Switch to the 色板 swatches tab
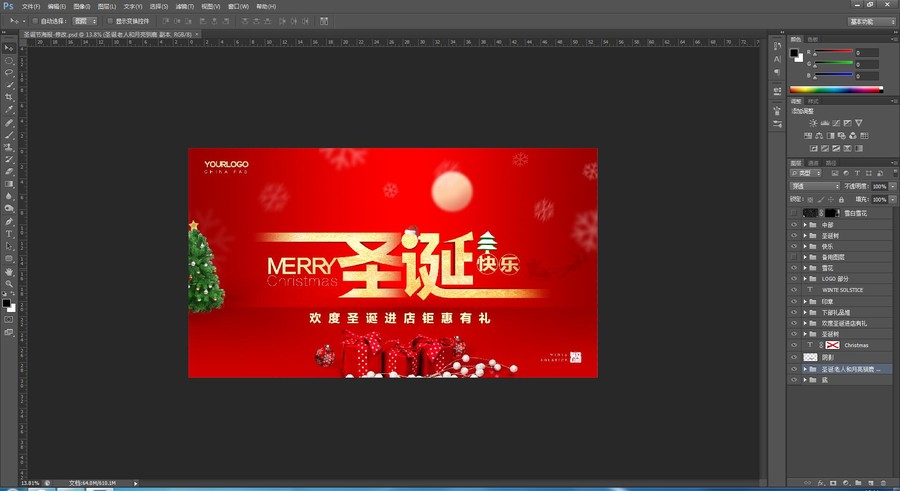900x491 pixels. (813, 40)
